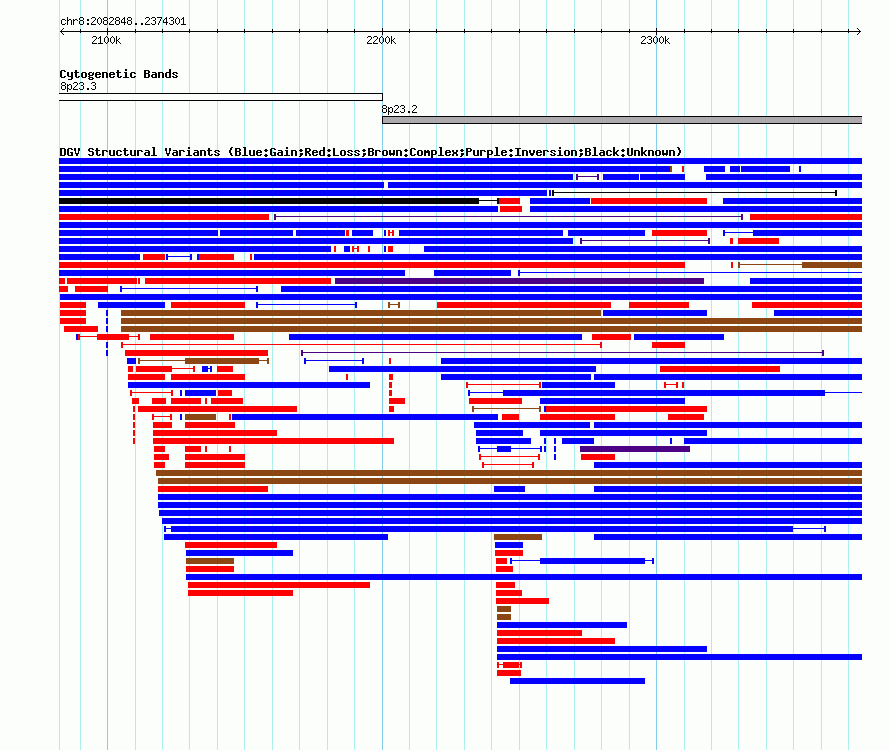This screenshot has height=750, width=890.
Task: Select the topmost full-width blue gain bar
Action: pyautogui.click(x=460, y=161)
